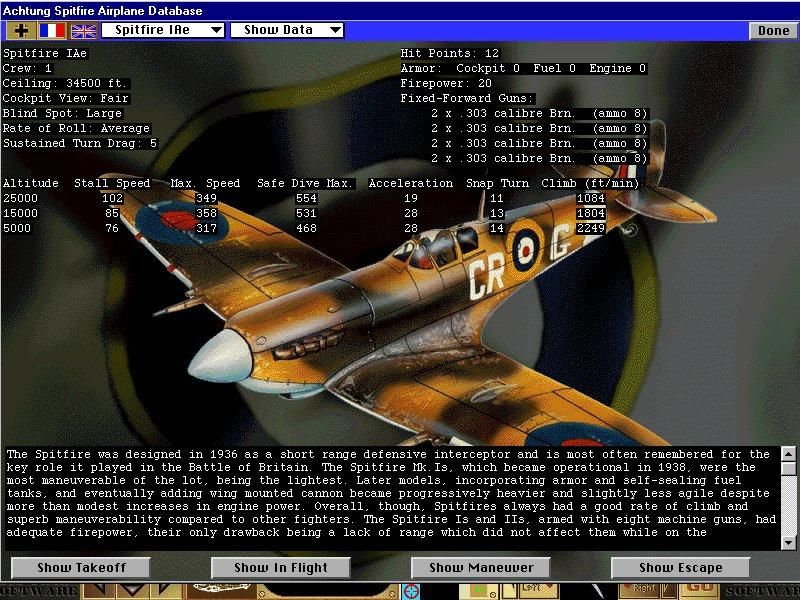Click the Show Takeoff button
The image size is (800, 600).
pos(80,567)
